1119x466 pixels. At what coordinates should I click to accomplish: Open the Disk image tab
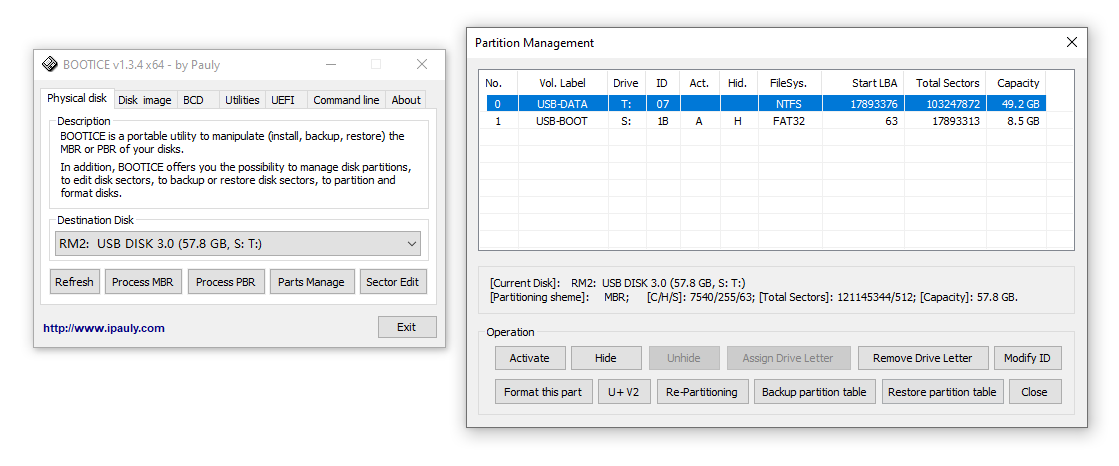pos(145,100)
